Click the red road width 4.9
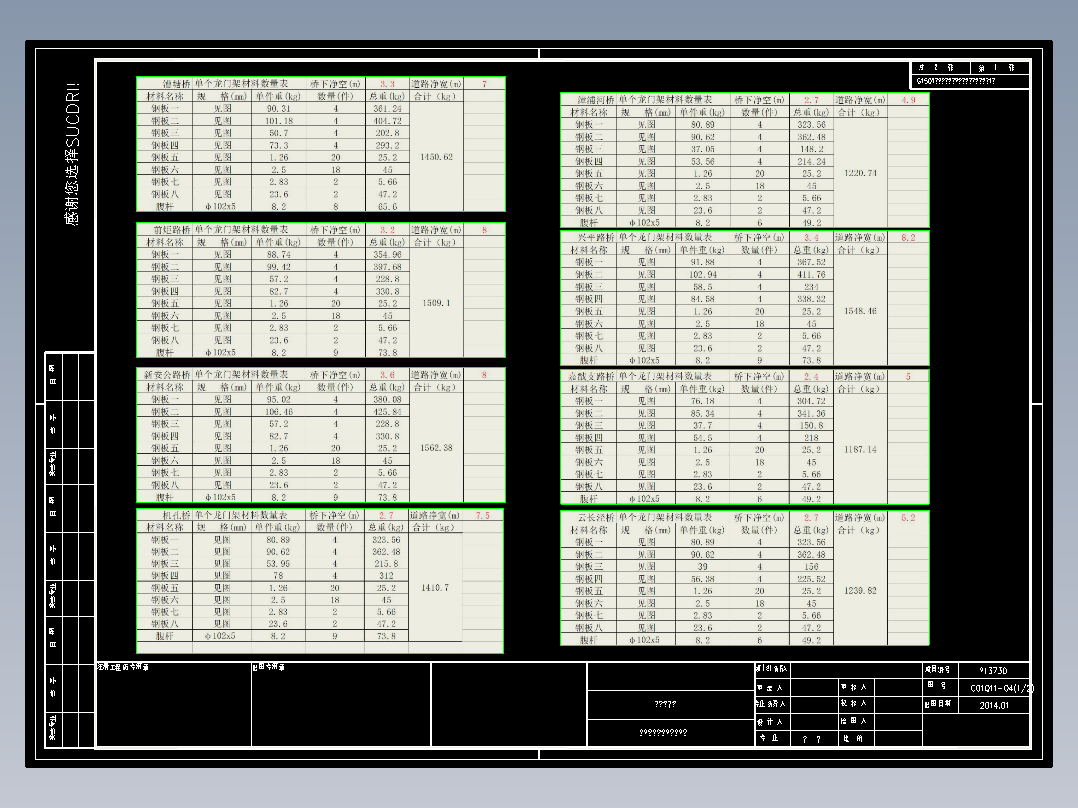This screenshot has width=1078, height=808. point(908,100)
